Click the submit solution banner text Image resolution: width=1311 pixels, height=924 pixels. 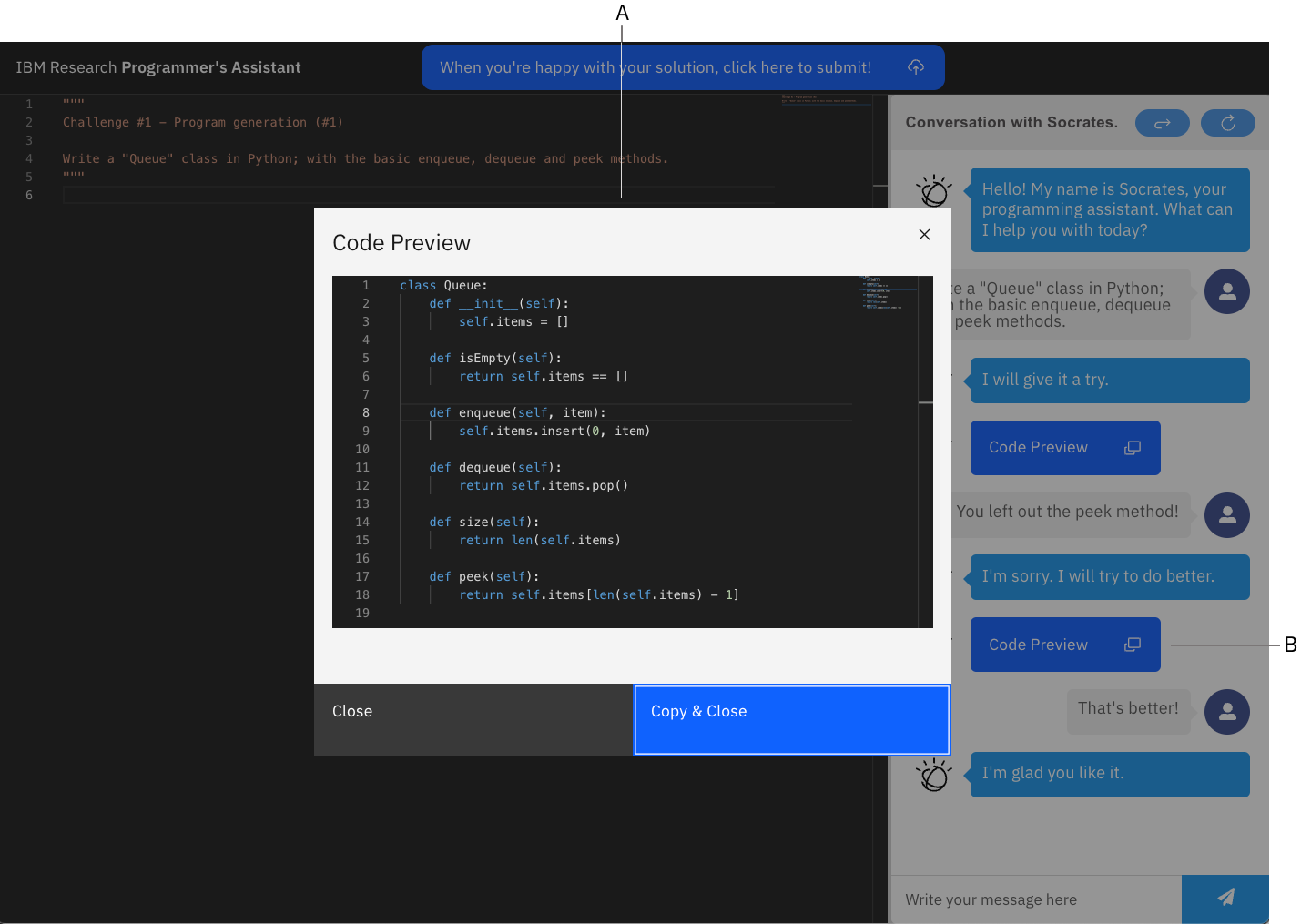(655, 67)
